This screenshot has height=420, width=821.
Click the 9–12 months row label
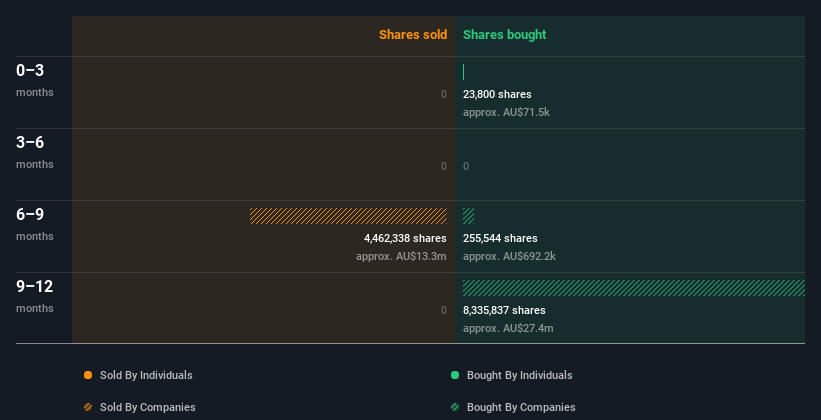point(35,296)
